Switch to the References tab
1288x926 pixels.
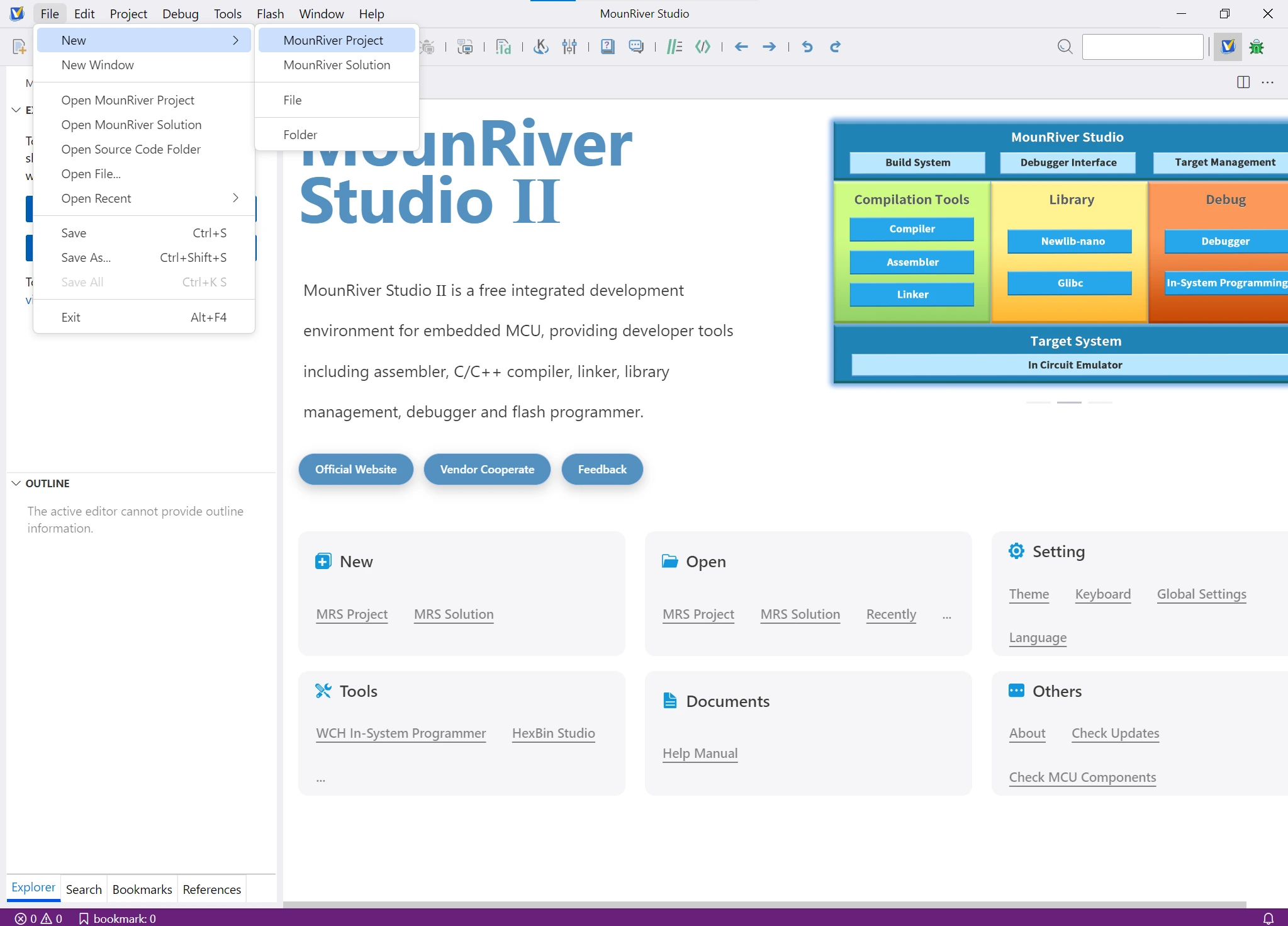click(212, 889)
